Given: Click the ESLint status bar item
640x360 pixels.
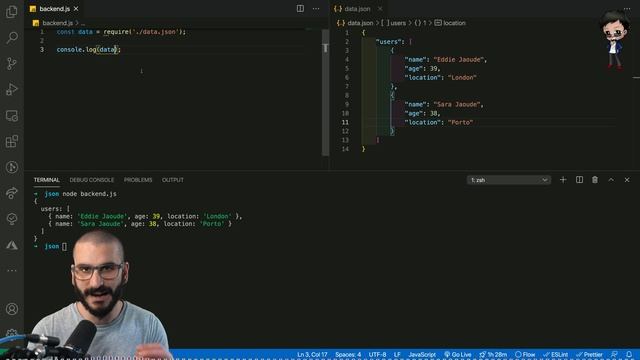Looking at the screenshot, I should (556, 355).
